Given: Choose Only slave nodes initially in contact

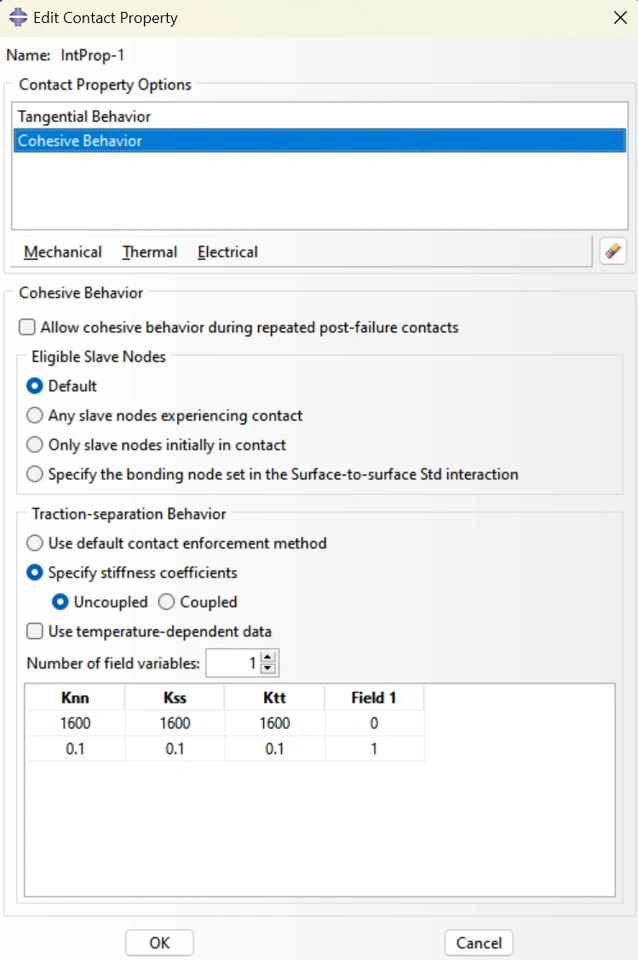Looking at the screenshot, I should coord(35,445).
